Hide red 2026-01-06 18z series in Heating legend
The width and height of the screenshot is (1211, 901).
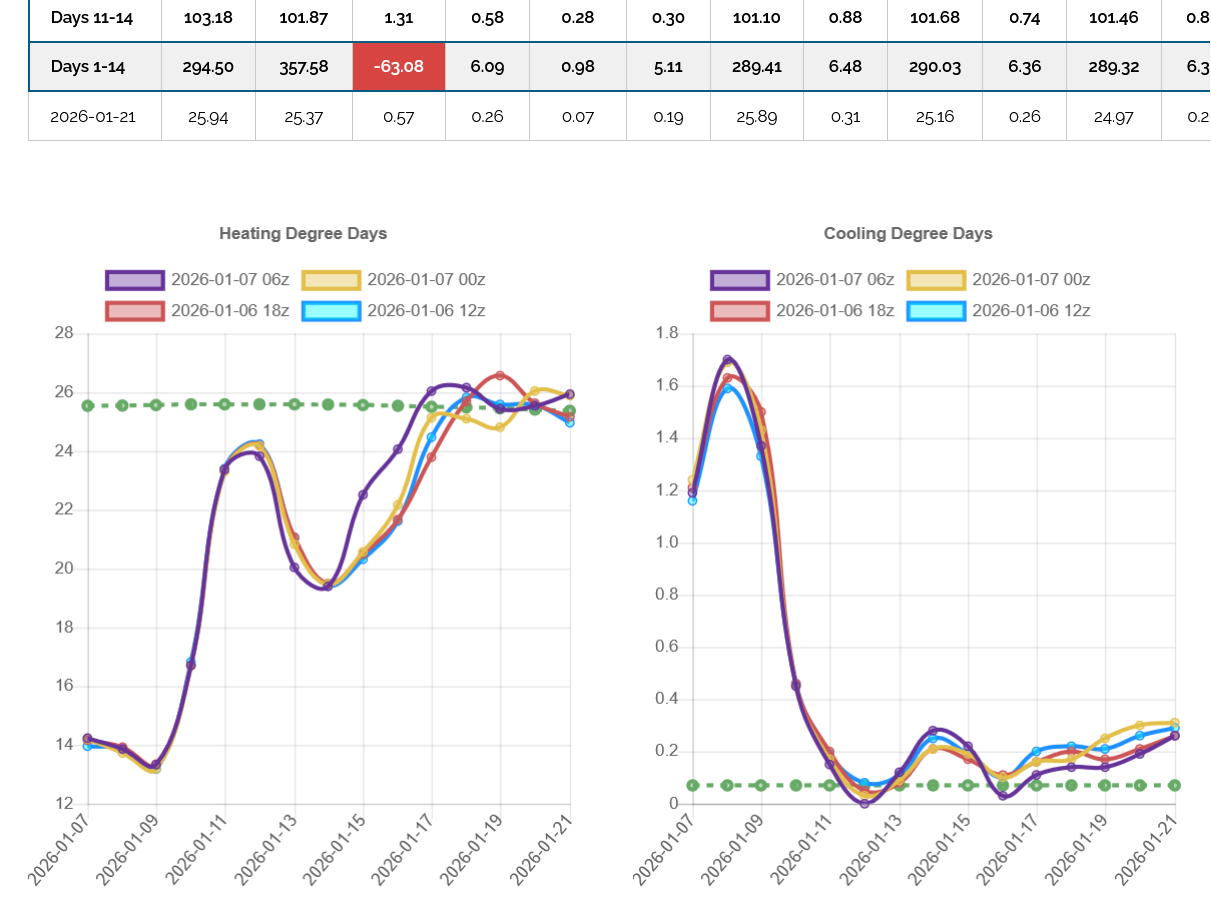pyautogui.click(x=134, y=311)
